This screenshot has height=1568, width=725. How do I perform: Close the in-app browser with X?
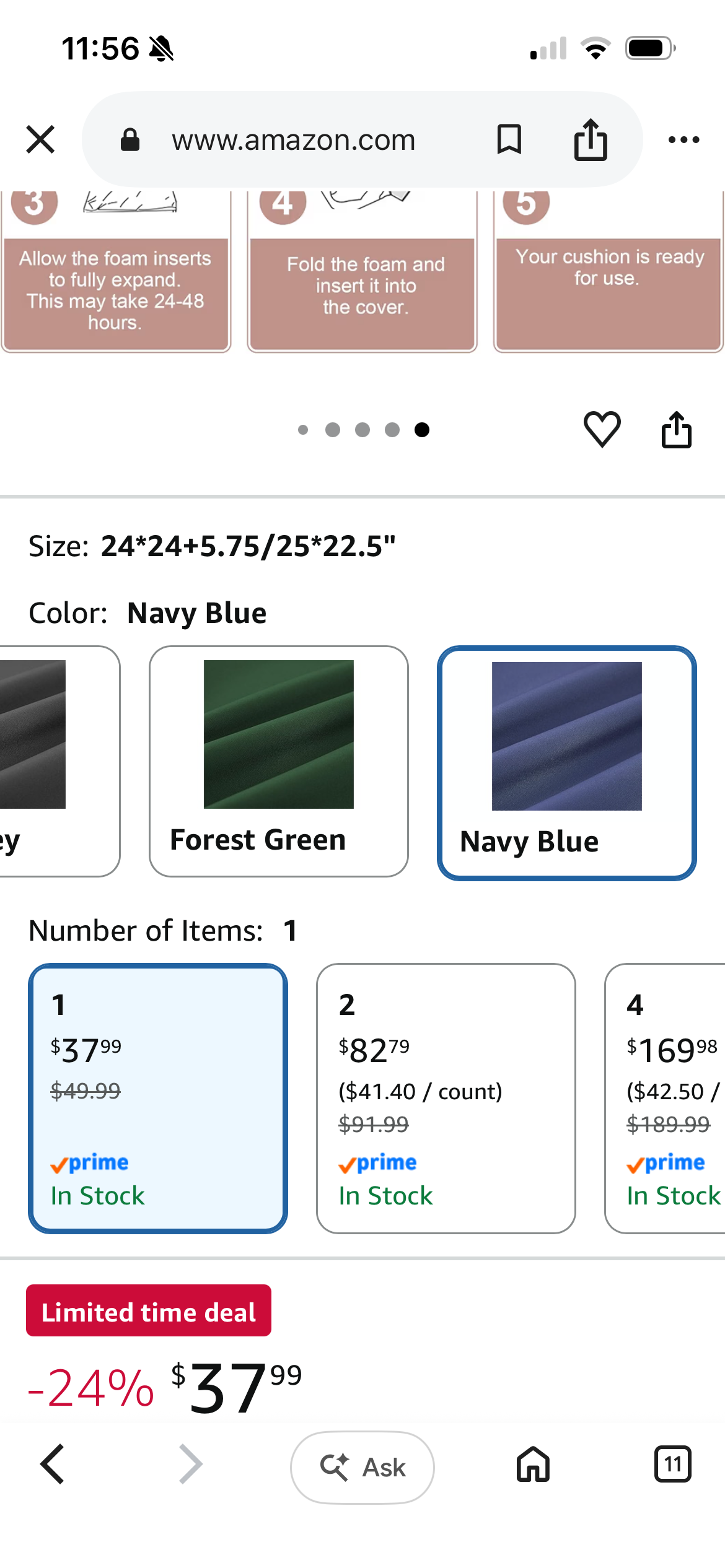[40, 139]
